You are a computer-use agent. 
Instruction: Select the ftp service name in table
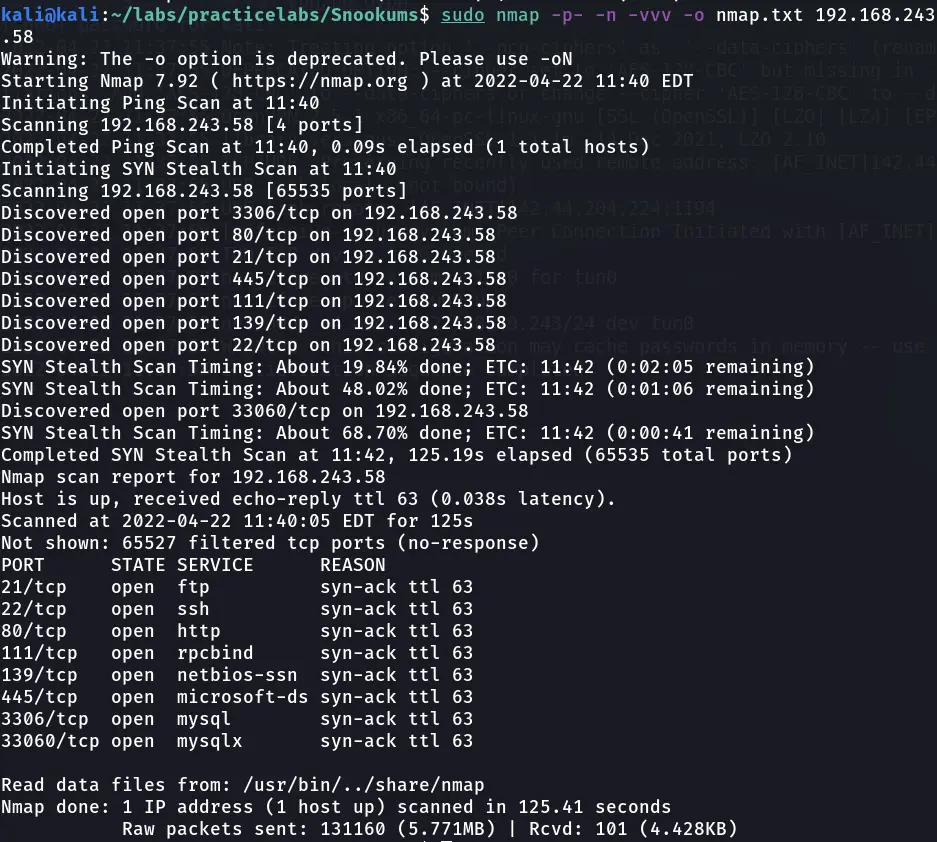pyautogui.click(x=193, y=587)
